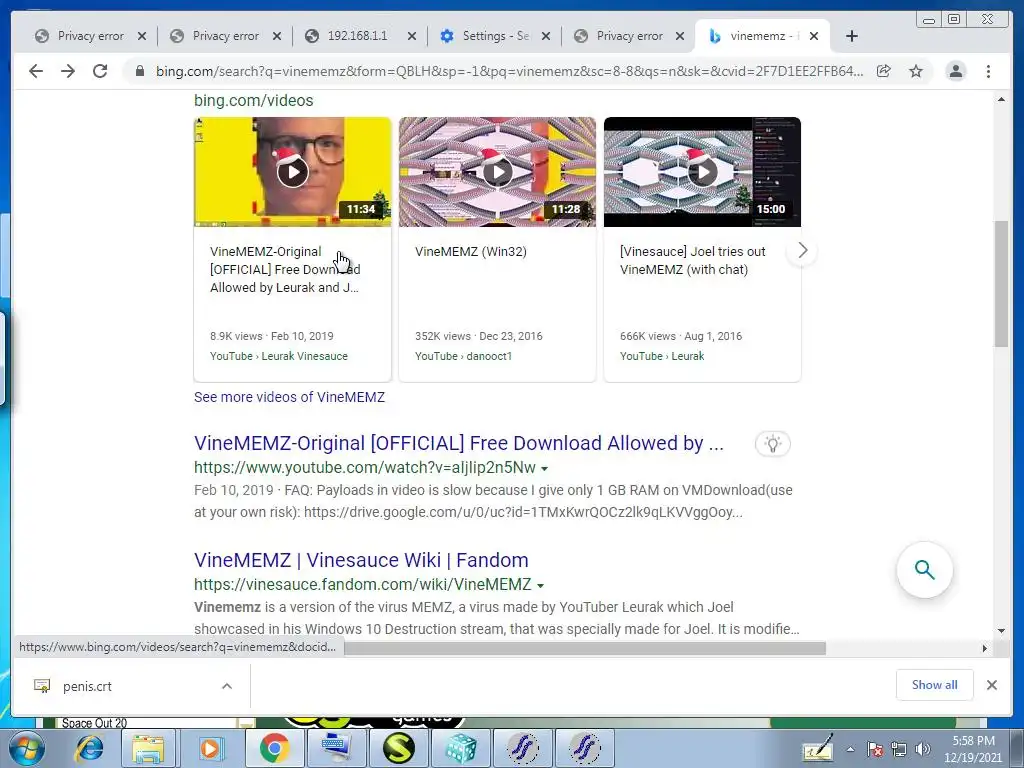Click See more videos of VineMEMZ

[x=289, y=397]
